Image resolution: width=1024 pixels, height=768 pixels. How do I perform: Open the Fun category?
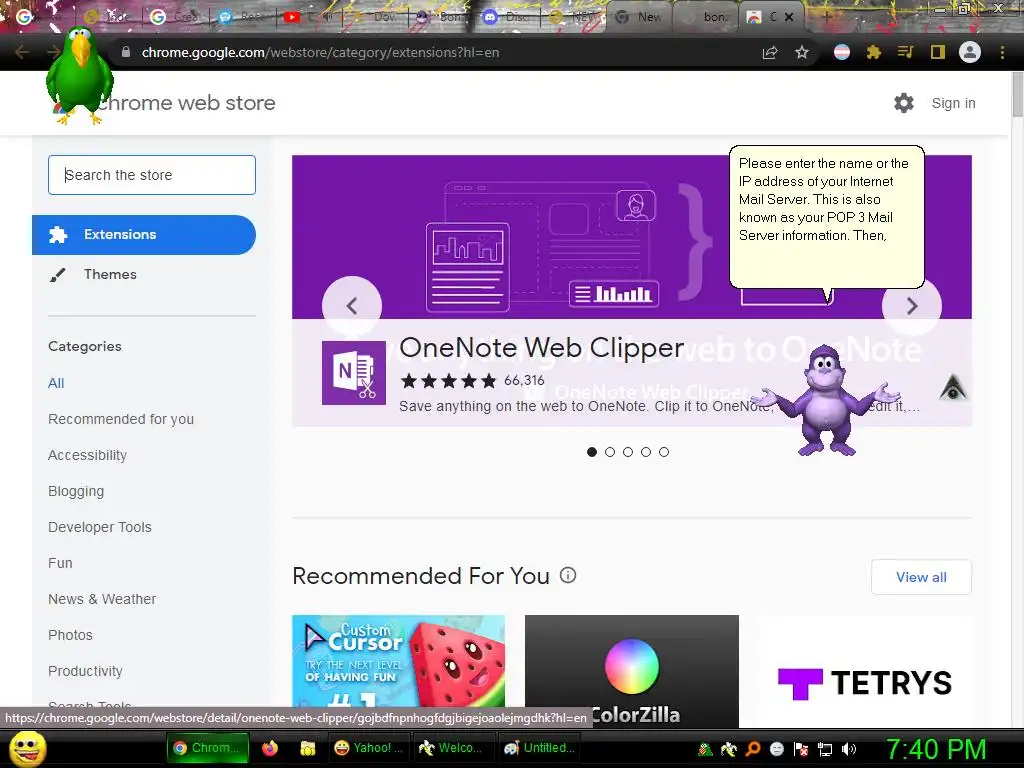(x=60, y=563)
